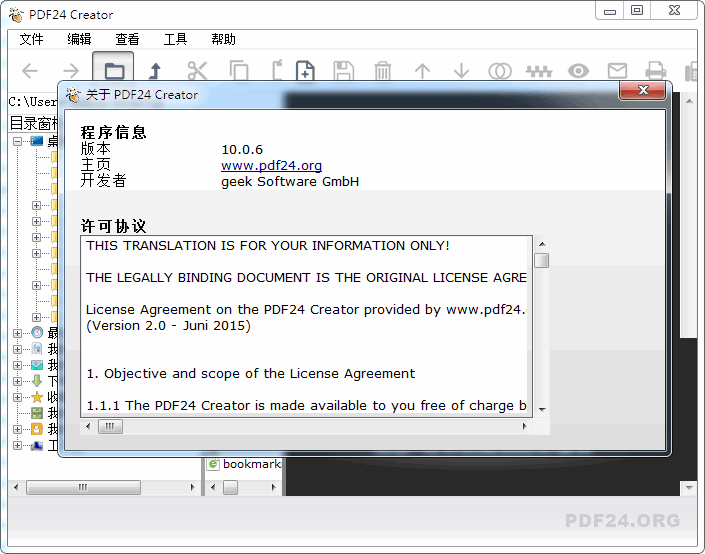Move page up with up arrow icon

click(x=422, y=71)
